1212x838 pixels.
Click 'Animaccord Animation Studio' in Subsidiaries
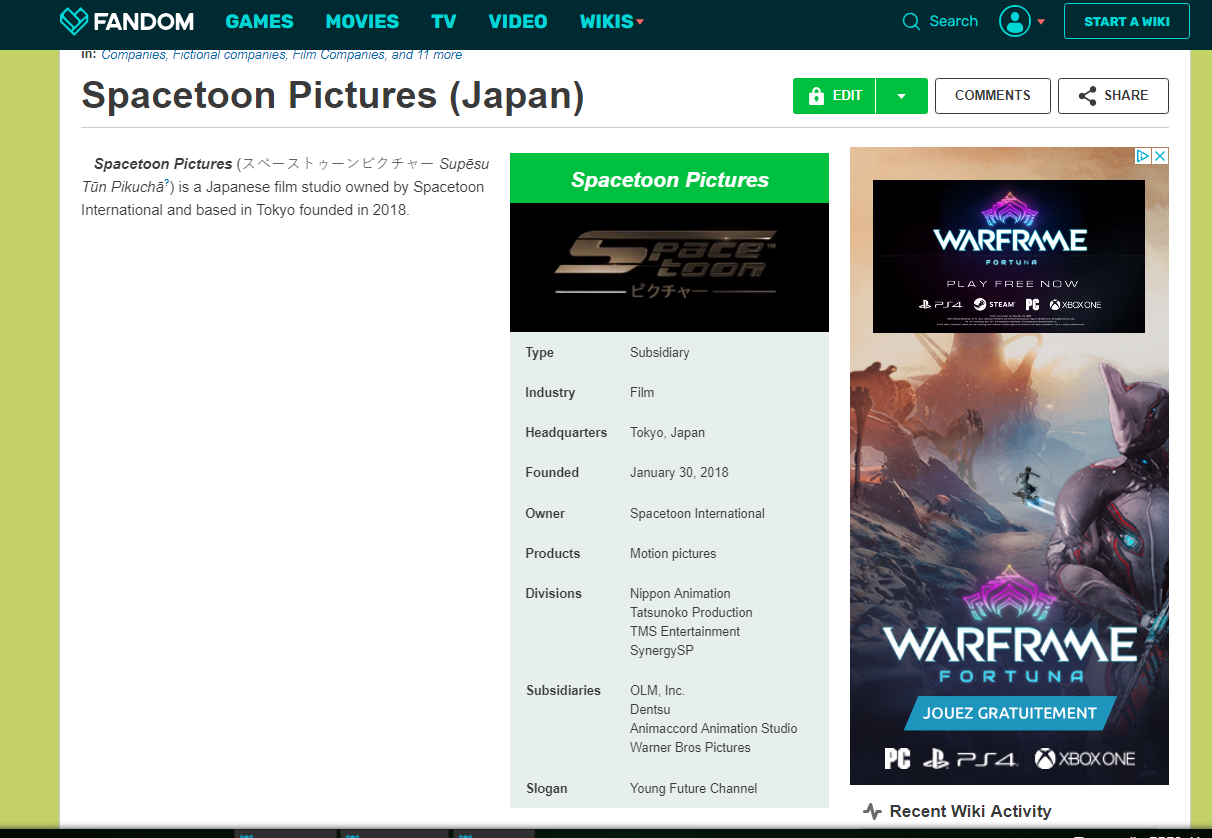pyautogui.click(x=714, y=729)
